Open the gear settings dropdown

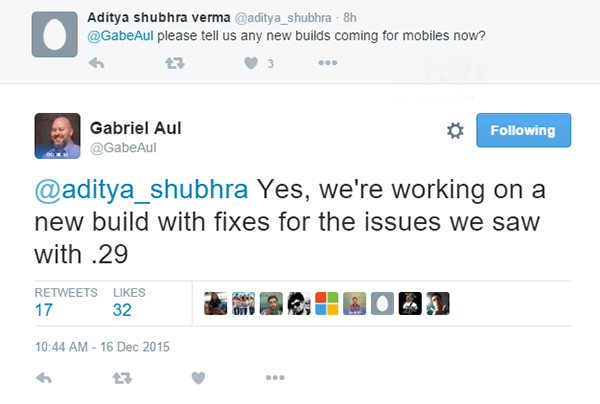coord(455,130)
